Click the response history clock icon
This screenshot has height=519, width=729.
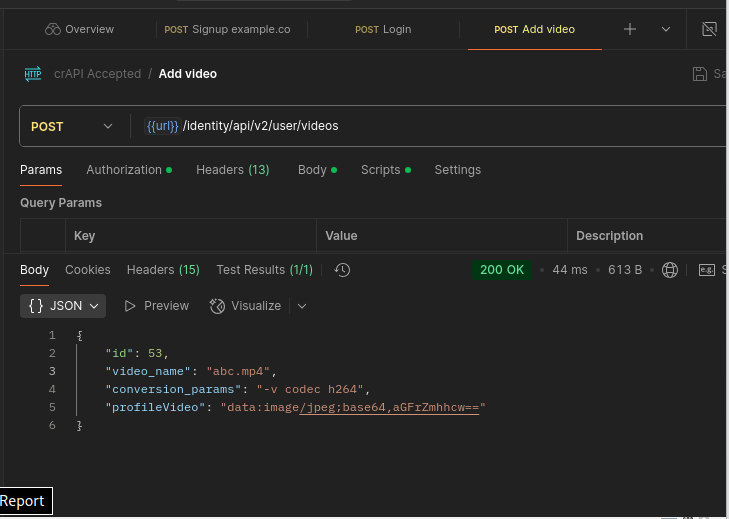tap(343, 270)
